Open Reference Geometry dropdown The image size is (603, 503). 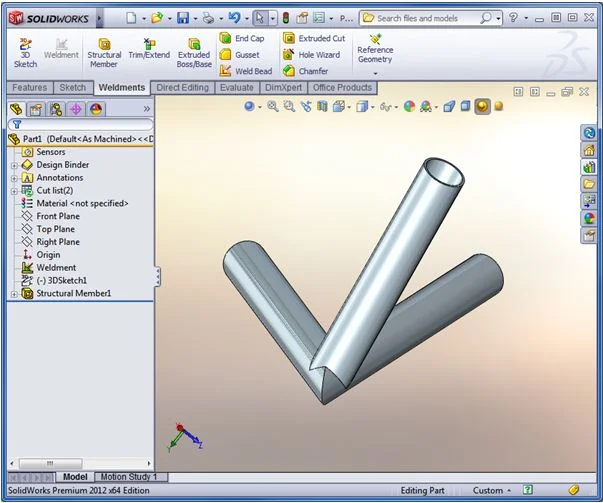pyautogui.click(x=375, y=73)
